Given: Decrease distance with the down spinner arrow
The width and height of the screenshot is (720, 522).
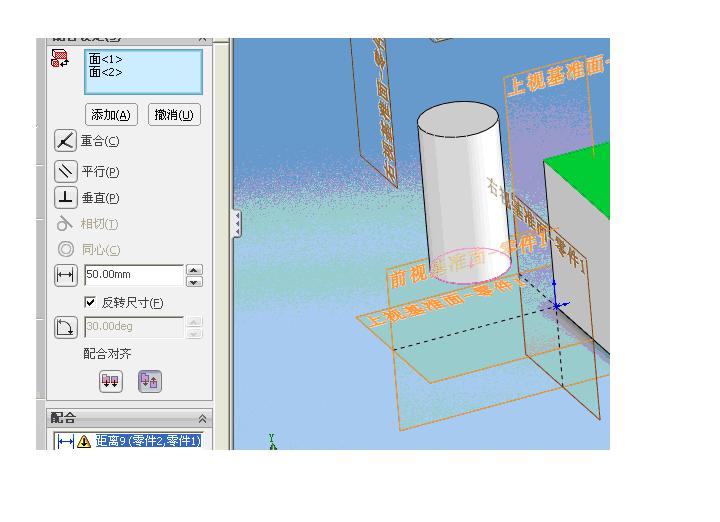Looking at the screenshot, I should click(x=194, y=282).
